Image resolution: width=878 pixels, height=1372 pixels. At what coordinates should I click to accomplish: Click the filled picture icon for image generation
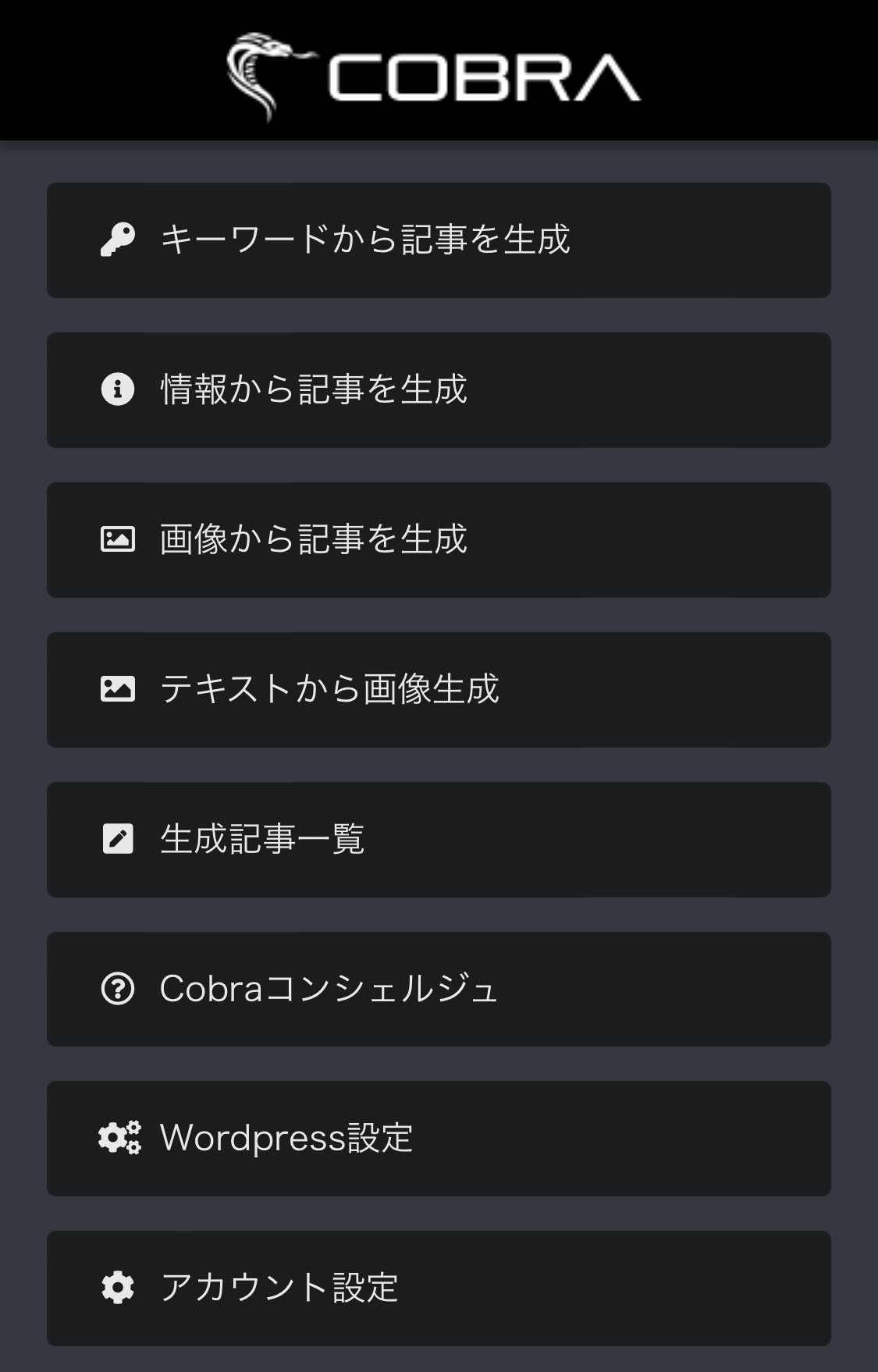118,688
